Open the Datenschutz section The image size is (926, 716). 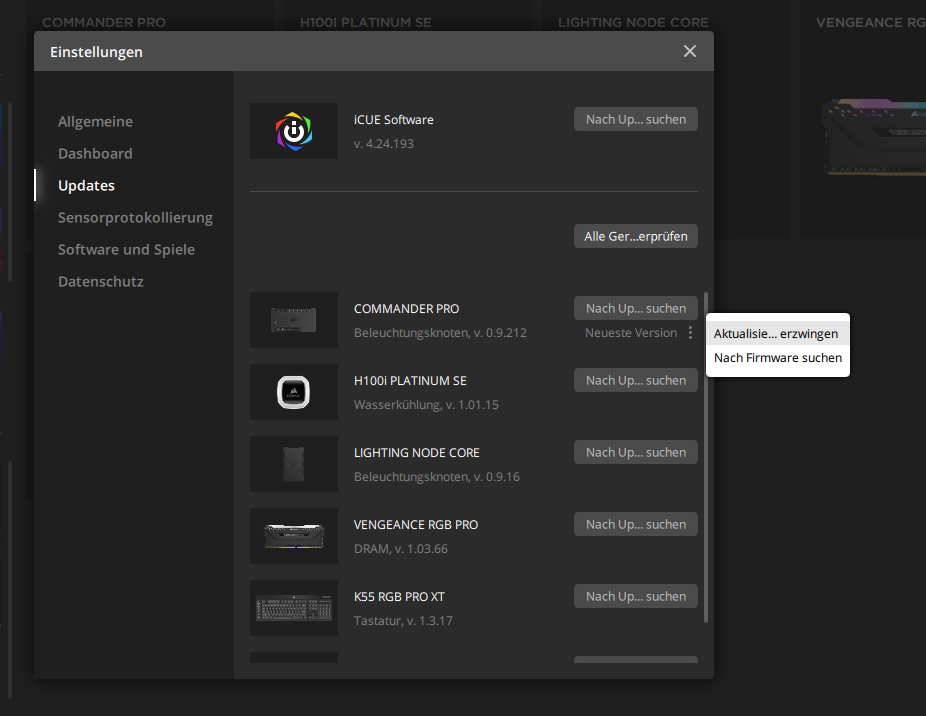pyautogui.click(x=101, y=281)
